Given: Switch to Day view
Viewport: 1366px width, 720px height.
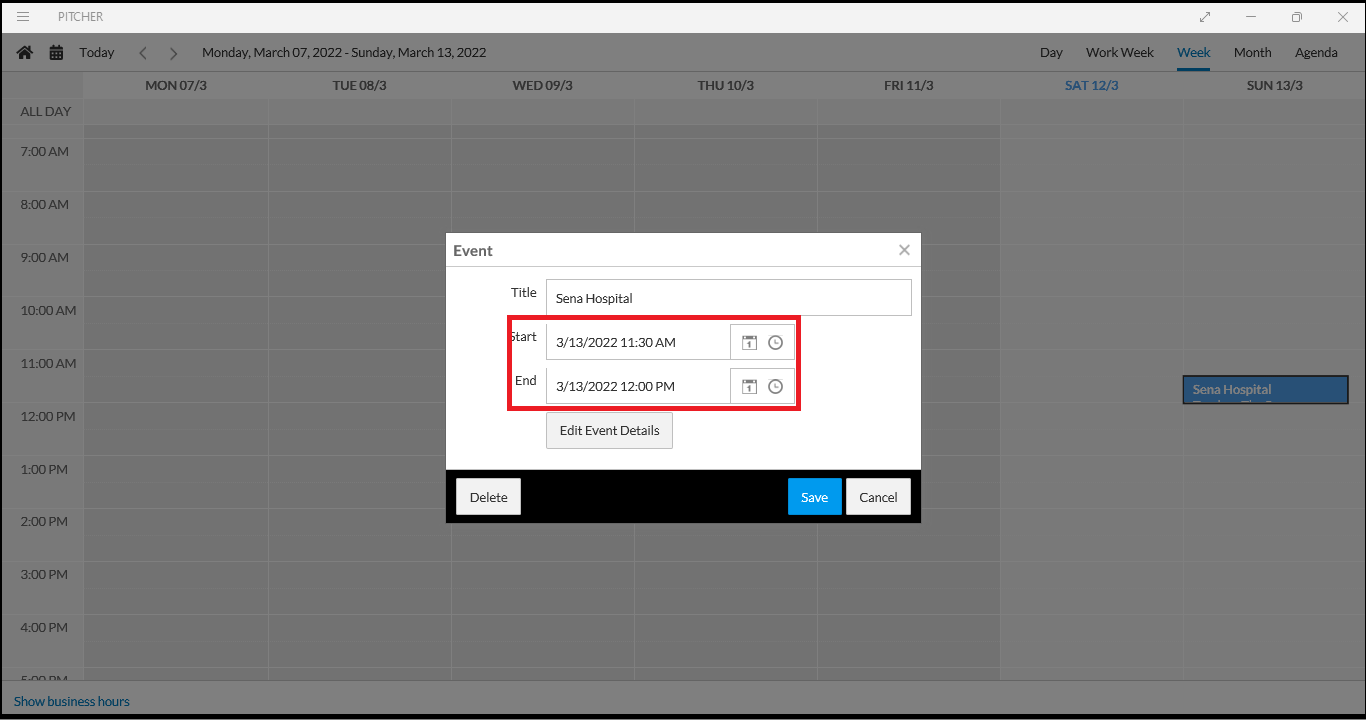Looking at the screenshot, I should [x=1051, y=53].
